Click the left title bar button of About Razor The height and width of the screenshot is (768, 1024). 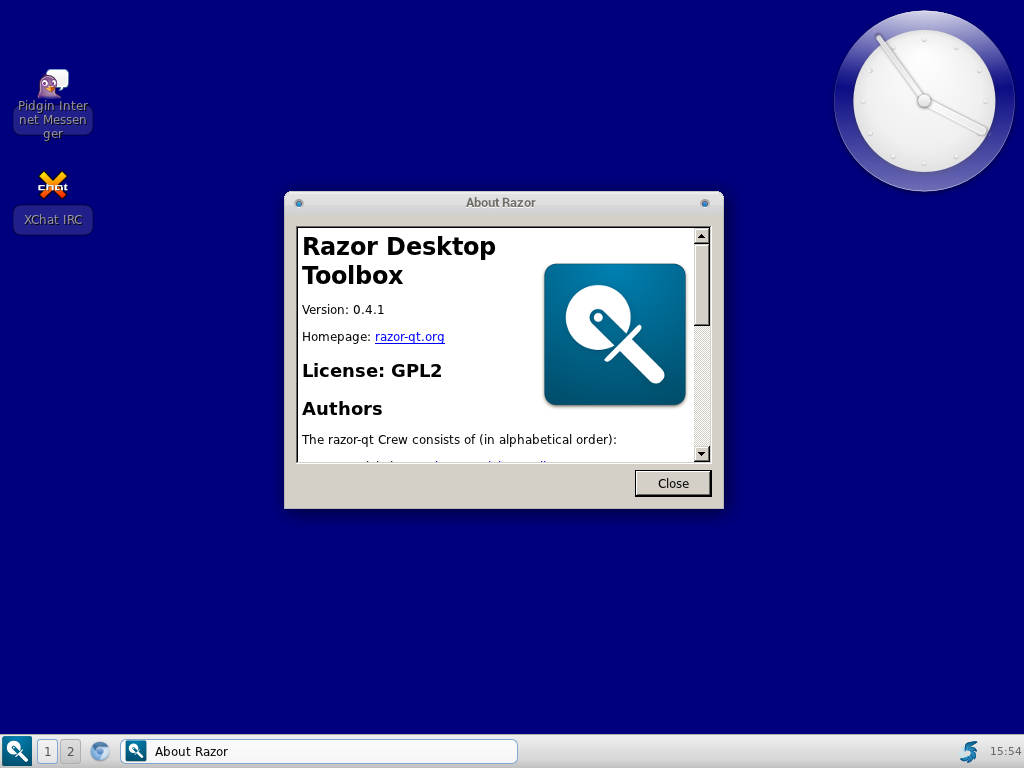(x=299, y=203)
